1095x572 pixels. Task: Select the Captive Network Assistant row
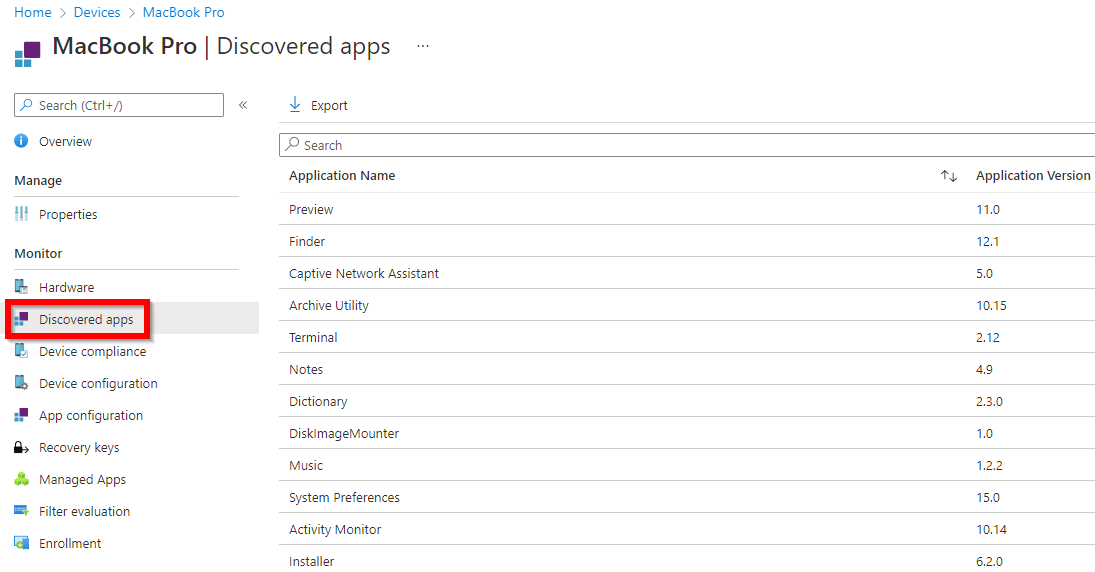coord(687,273)
